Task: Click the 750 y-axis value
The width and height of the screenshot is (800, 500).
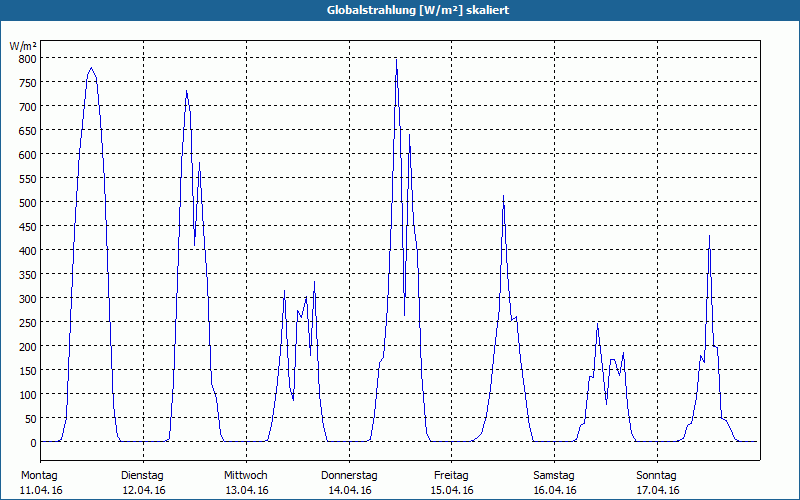Action: (27, 83)
